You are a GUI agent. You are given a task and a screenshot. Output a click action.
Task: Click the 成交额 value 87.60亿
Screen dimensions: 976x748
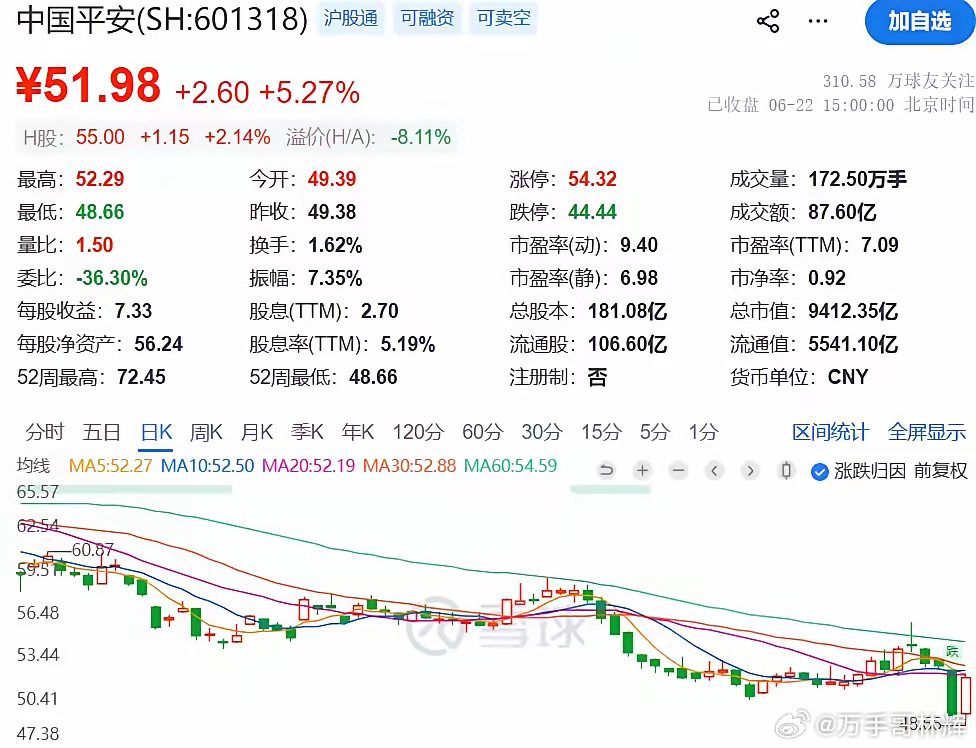pos(842,212)
